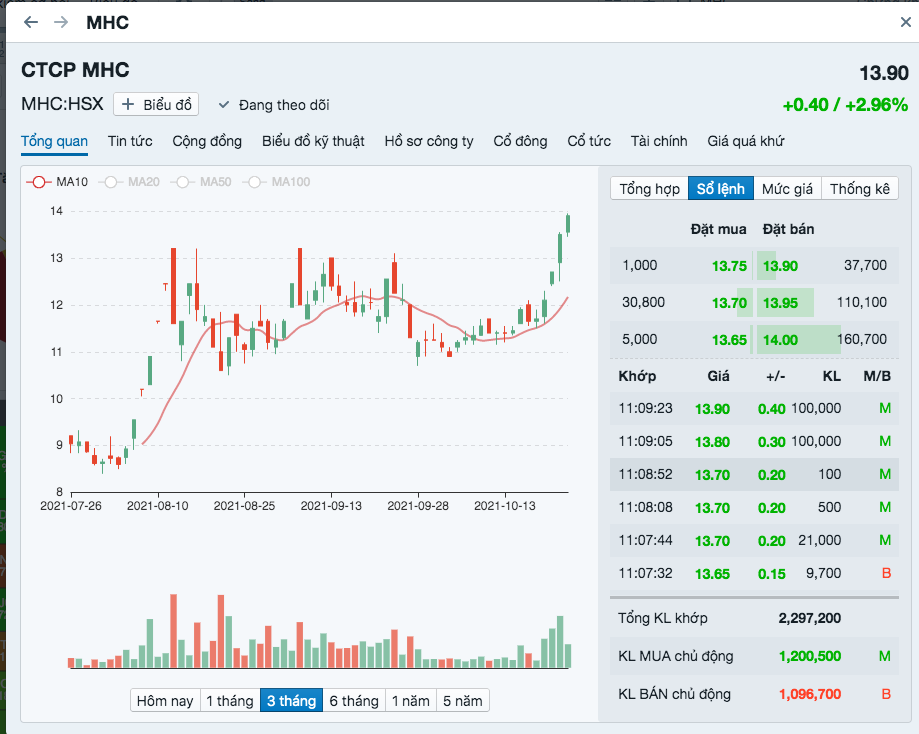919x734 pixels.
Task: Set chart range to 3 tháng
Action: point(291,701)
